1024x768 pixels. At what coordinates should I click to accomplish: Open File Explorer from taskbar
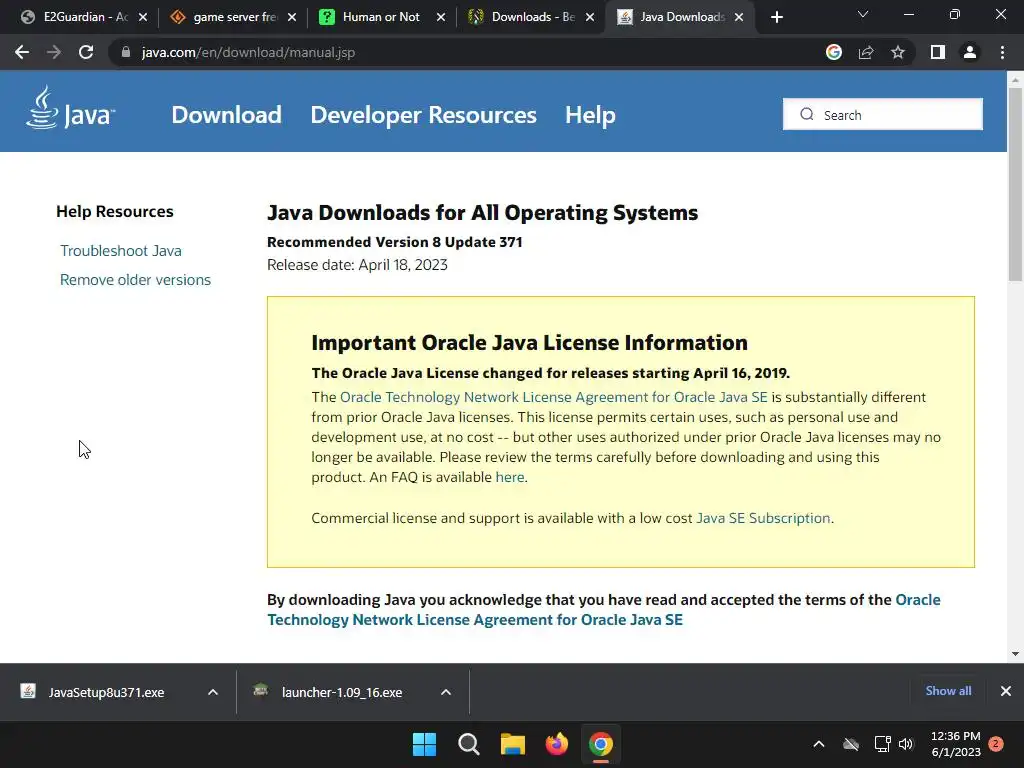513,744
